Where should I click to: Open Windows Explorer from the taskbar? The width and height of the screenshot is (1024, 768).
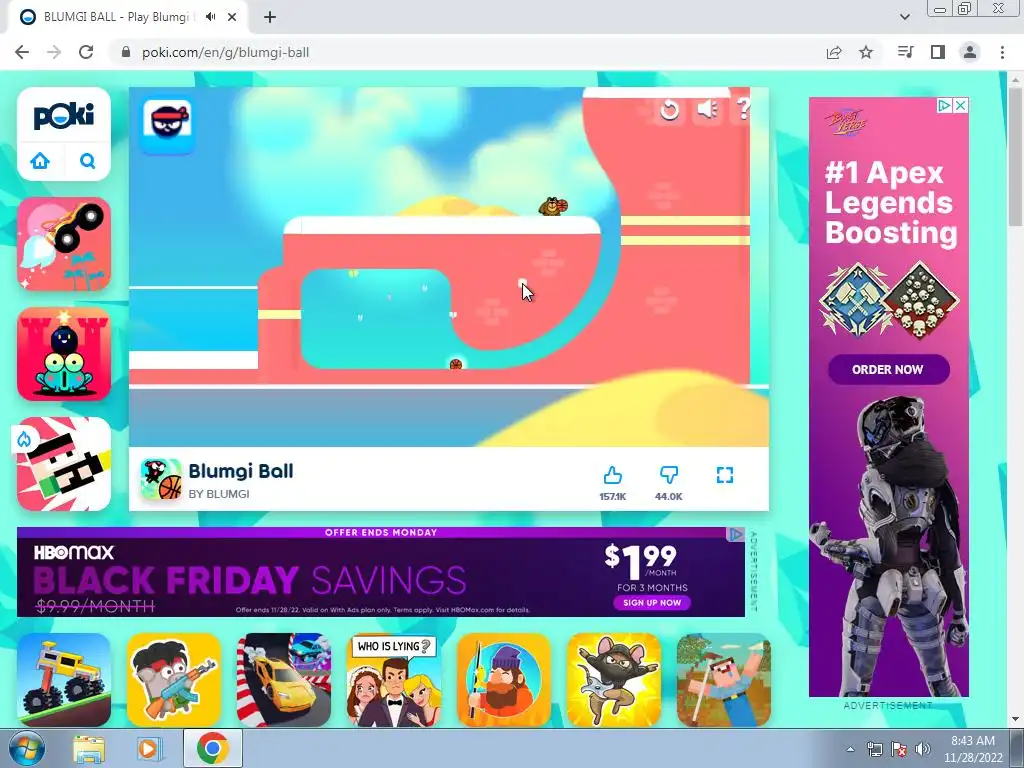(x=89, y=749)
